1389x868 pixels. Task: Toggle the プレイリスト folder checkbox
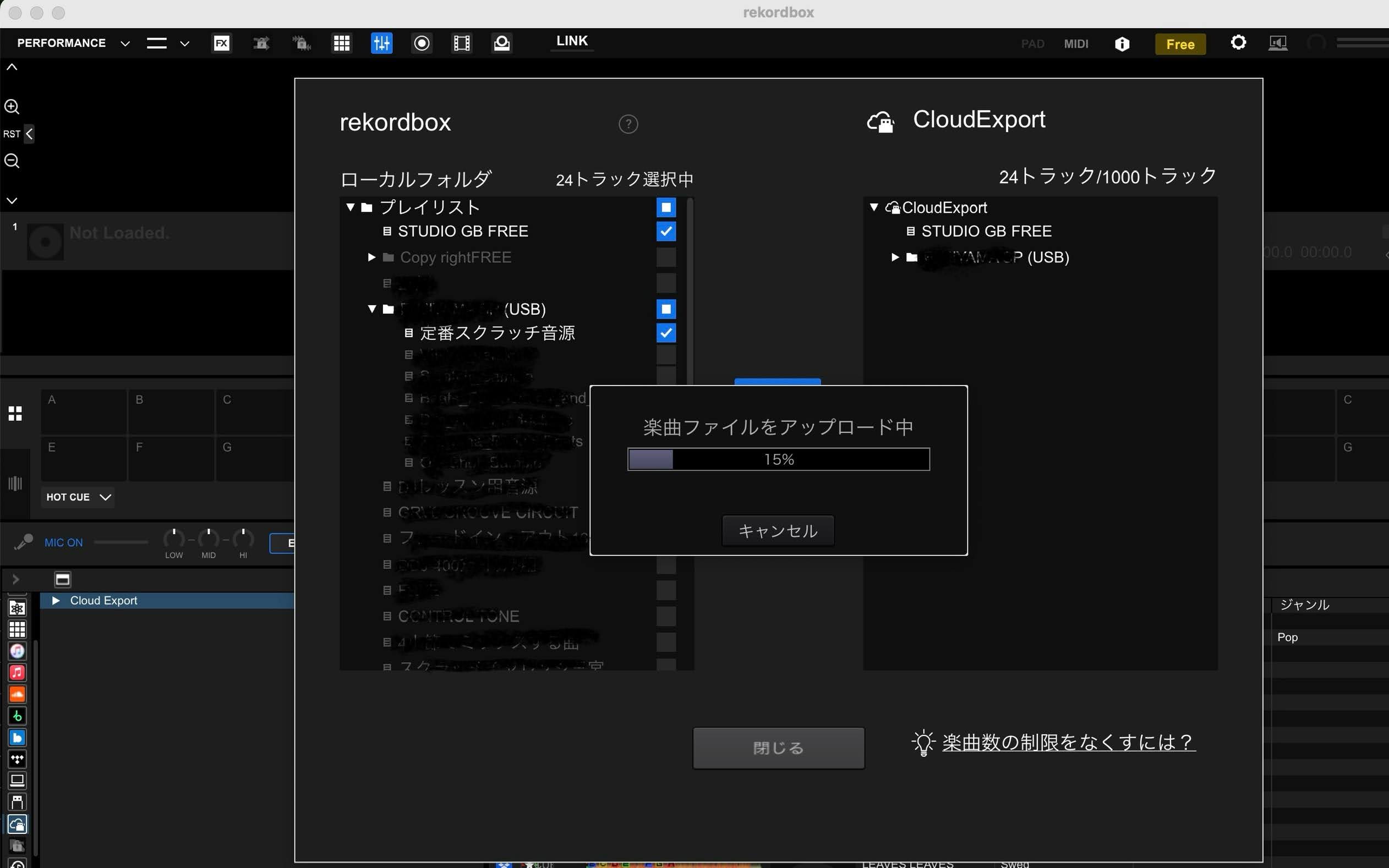tap(666, 207)
